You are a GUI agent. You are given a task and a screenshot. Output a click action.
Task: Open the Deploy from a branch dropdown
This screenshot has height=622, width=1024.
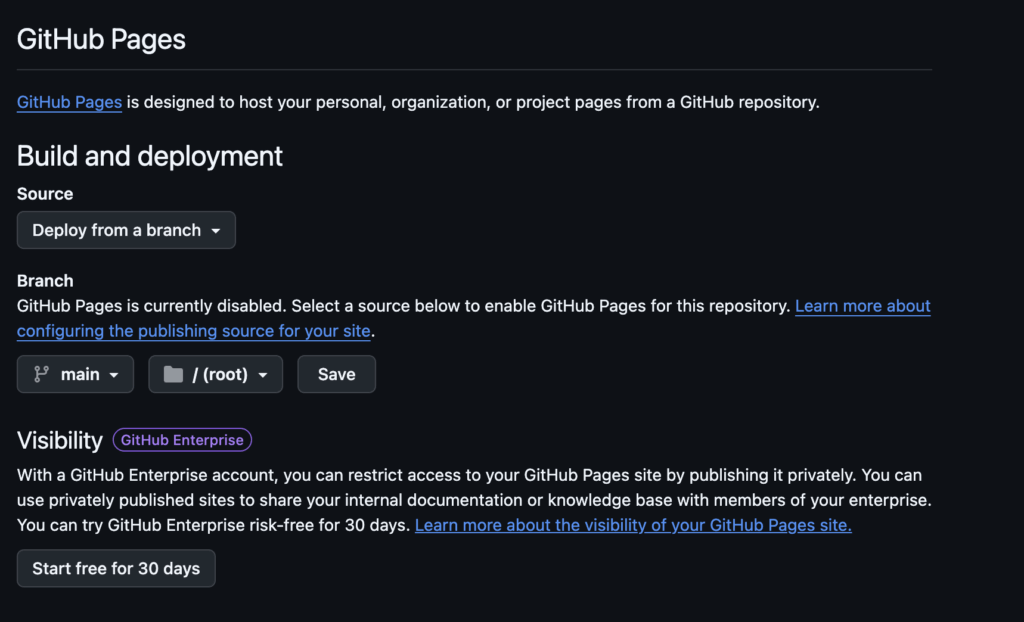126,230
